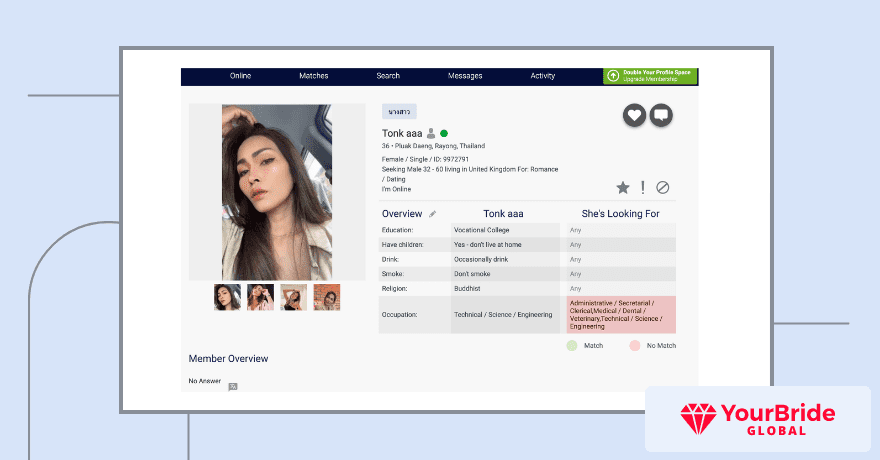Viewport: 880px width, 460px height.
Task: Block member using the circle-slash icon
Action: click(x=663, y=187)
